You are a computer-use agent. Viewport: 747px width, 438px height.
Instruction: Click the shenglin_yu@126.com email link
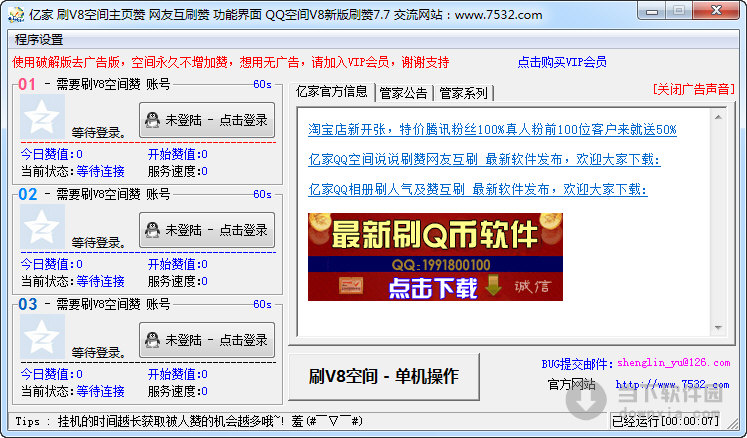674,363
